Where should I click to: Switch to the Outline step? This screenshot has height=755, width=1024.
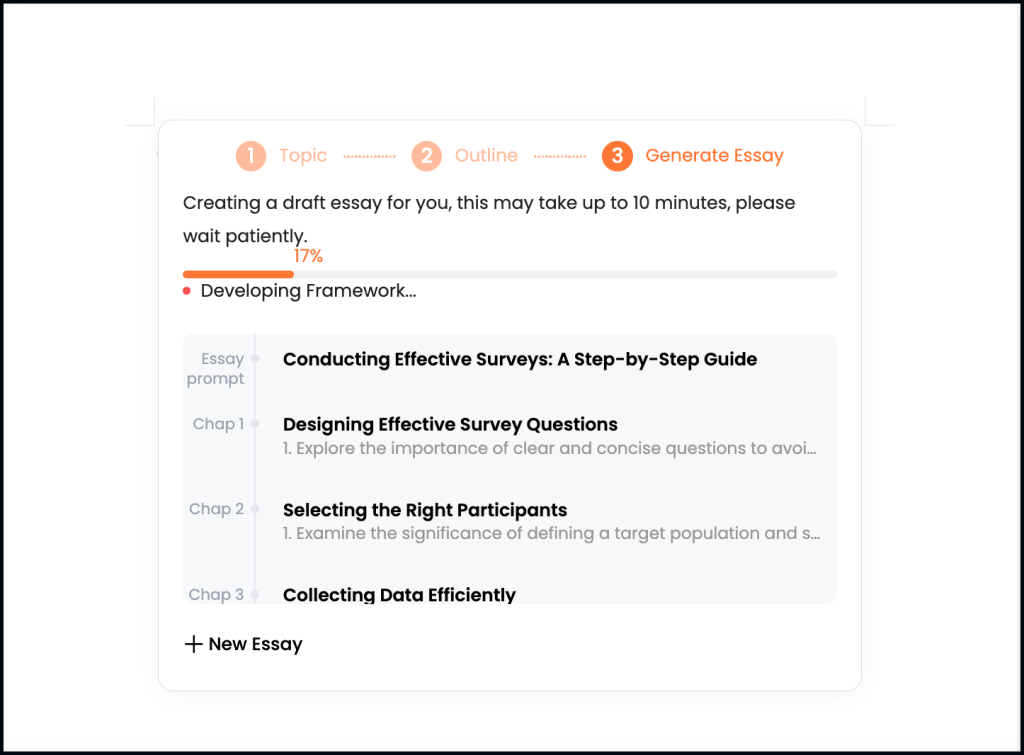486,156
